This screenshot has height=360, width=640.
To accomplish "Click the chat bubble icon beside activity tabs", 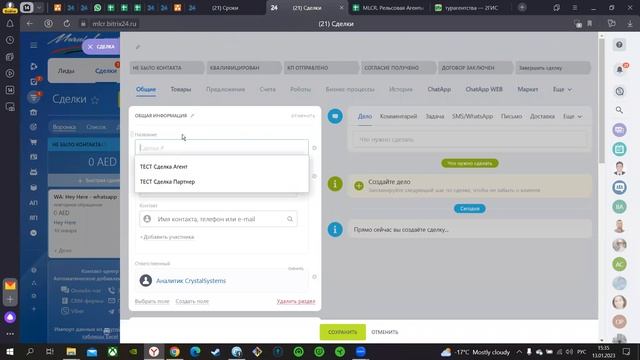I will 335,116.
